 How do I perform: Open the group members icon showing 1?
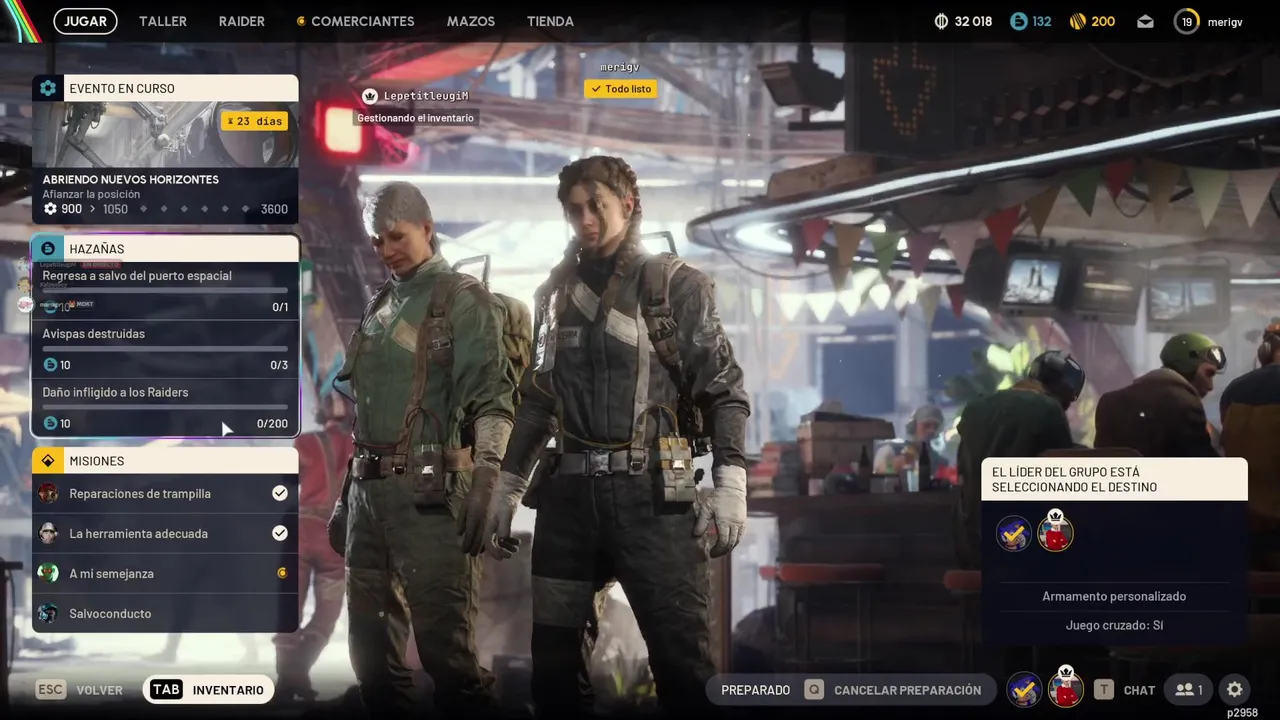pos(1189,690)
